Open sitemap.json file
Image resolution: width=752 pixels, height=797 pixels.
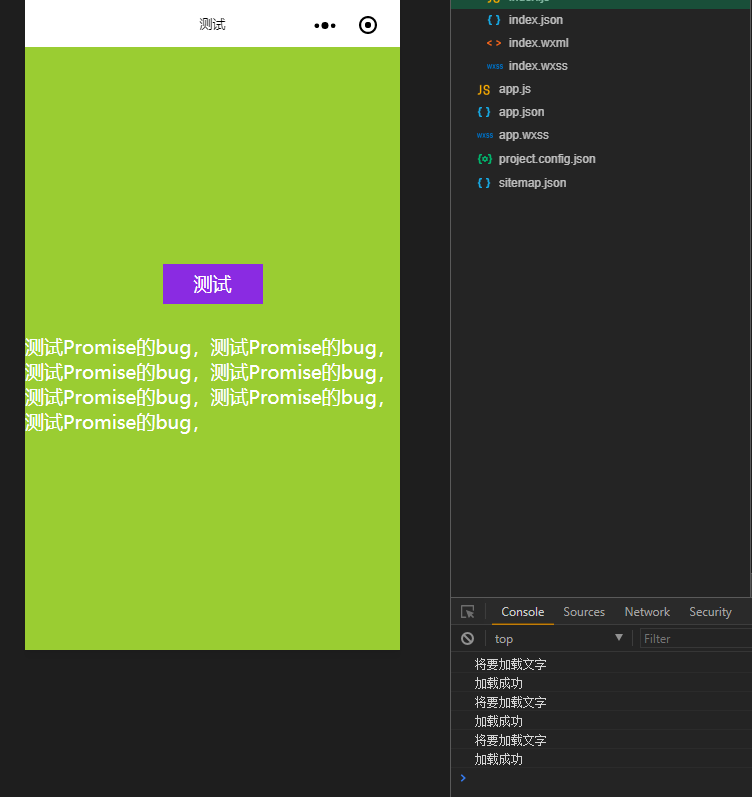point(532,182)
